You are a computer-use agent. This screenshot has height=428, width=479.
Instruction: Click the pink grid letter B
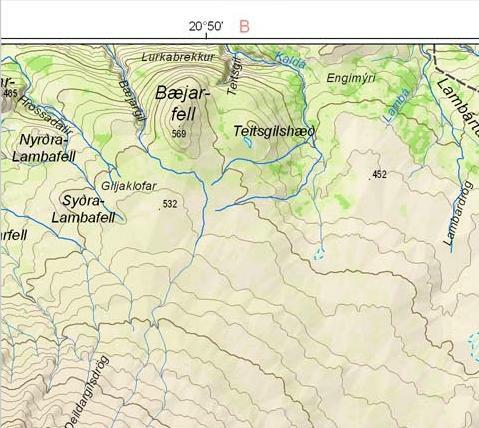244,26
